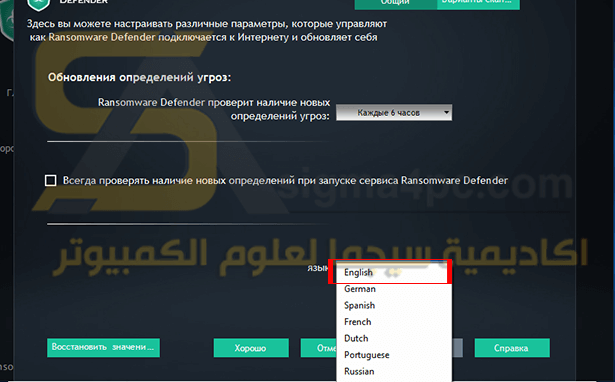
Task: Click the Всегда проверять наличие новых определений label
Action: tap(285, 180)
